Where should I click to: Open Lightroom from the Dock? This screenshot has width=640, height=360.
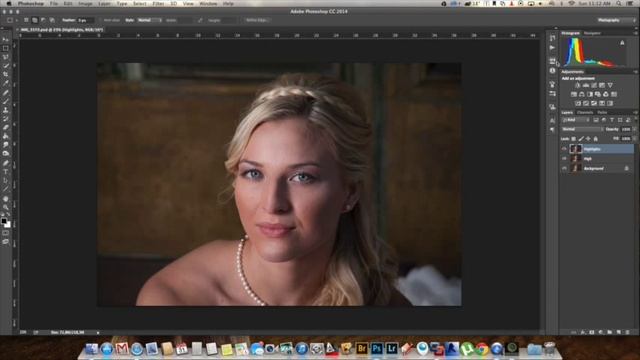391,349
